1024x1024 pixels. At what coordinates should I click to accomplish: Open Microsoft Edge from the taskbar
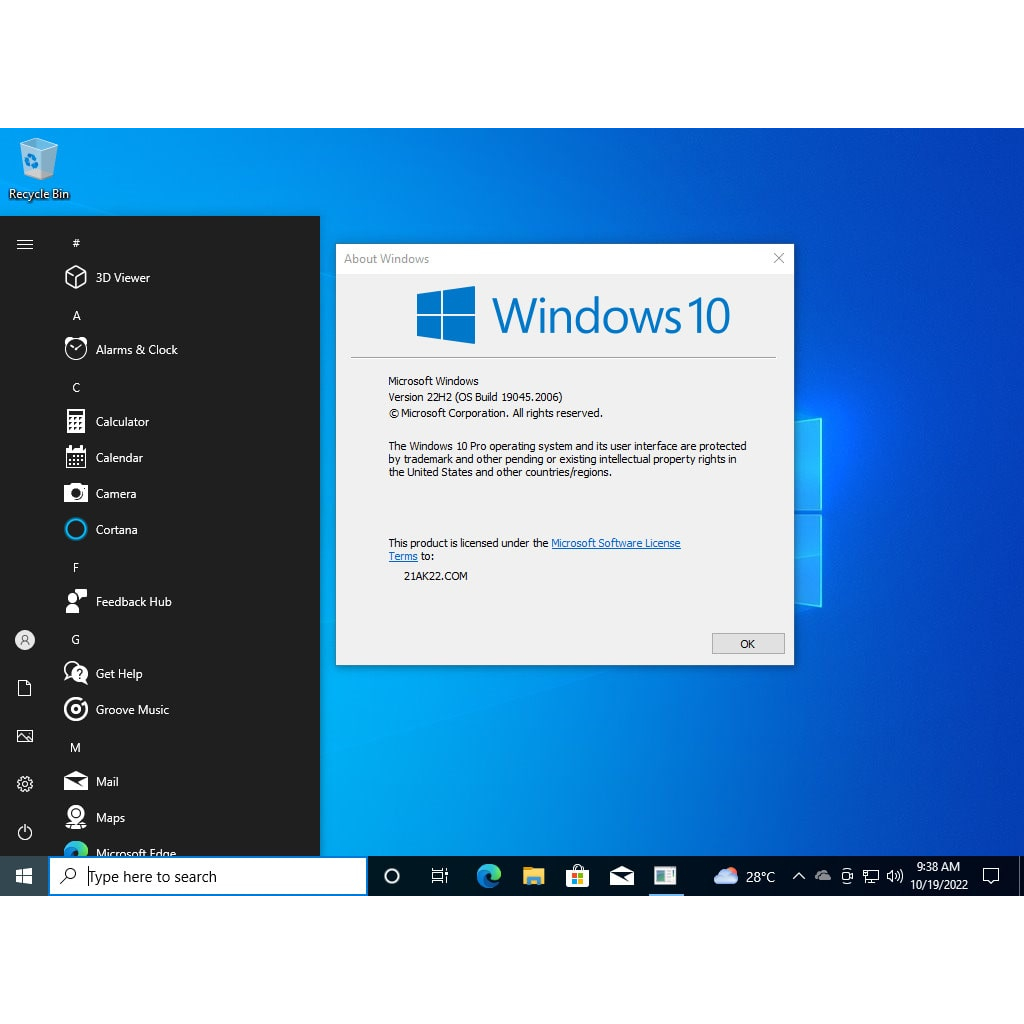(x=488, y=876)
